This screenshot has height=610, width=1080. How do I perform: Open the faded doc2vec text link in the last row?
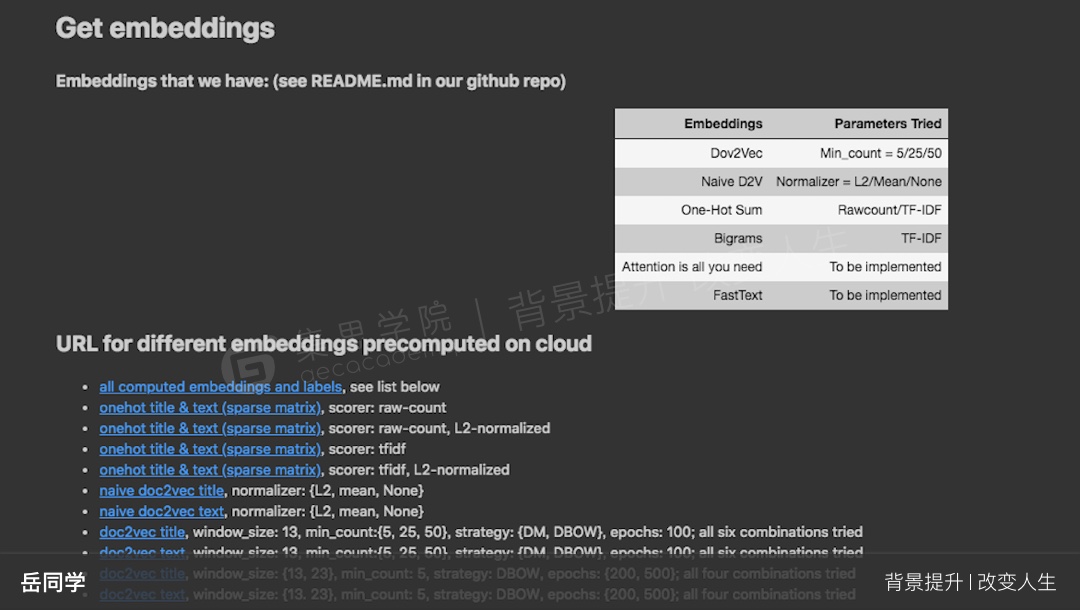[142, 593]
